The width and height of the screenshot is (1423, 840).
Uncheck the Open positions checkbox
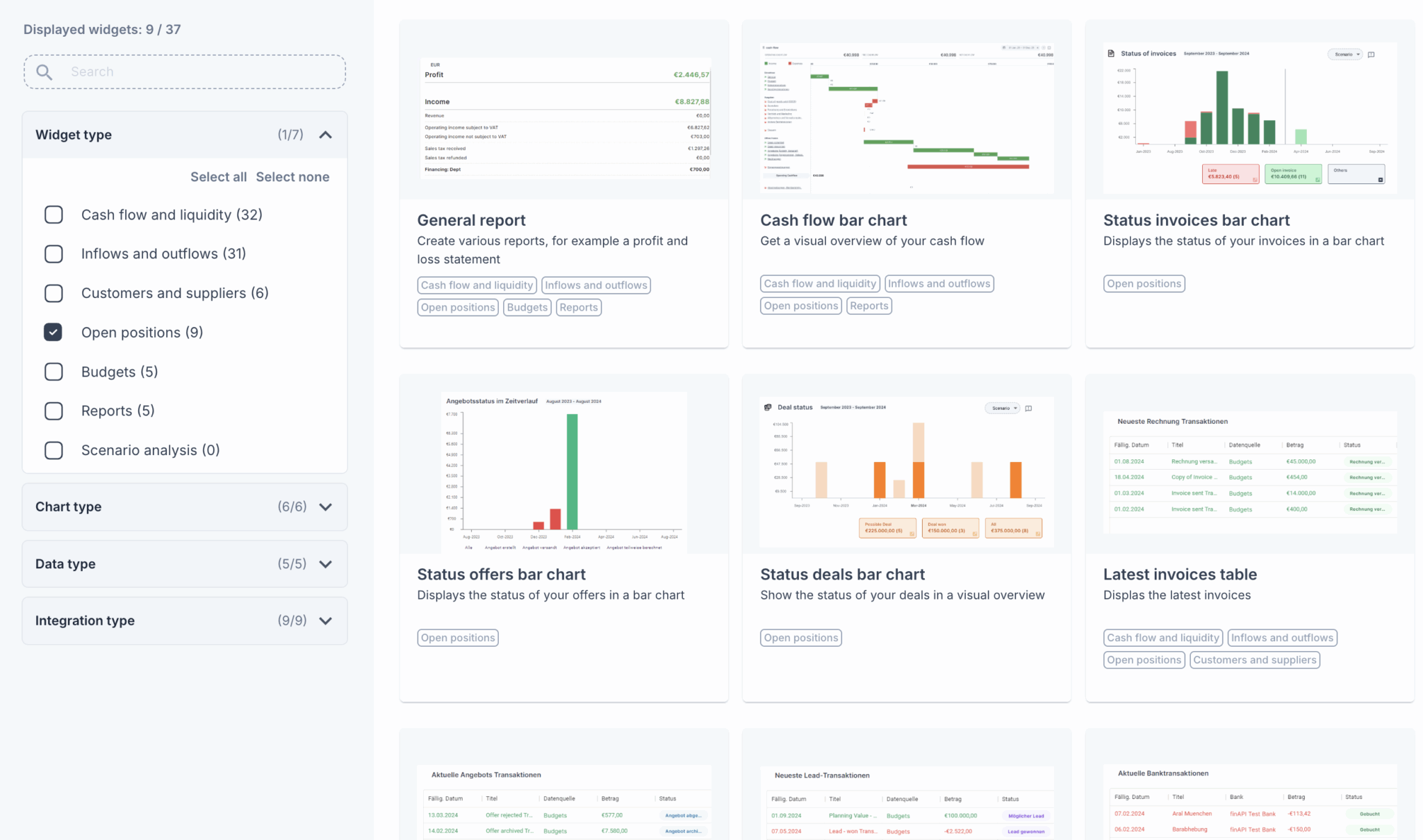point(54,333)
